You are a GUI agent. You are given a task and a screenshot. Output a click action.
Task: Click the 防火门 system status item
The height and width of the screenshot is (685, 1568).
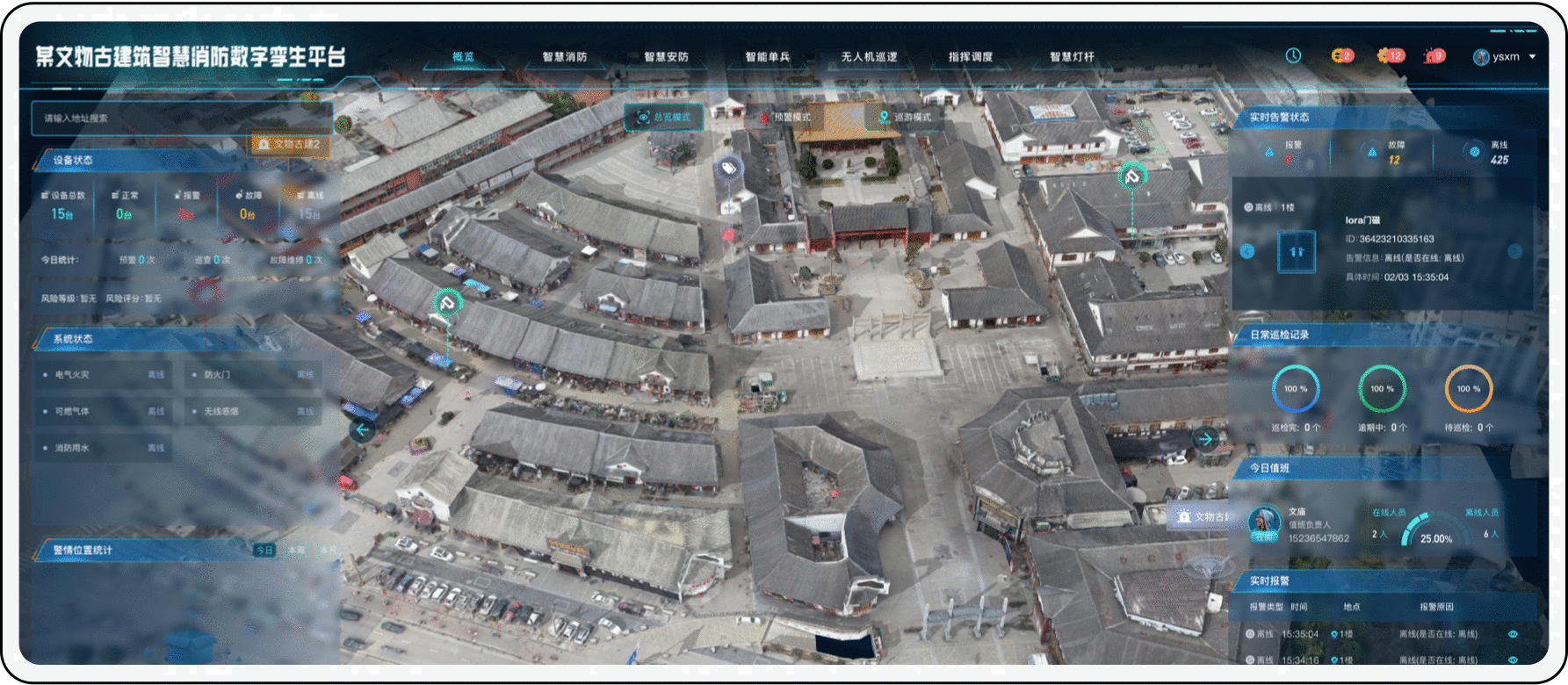(x=253, y=375)
